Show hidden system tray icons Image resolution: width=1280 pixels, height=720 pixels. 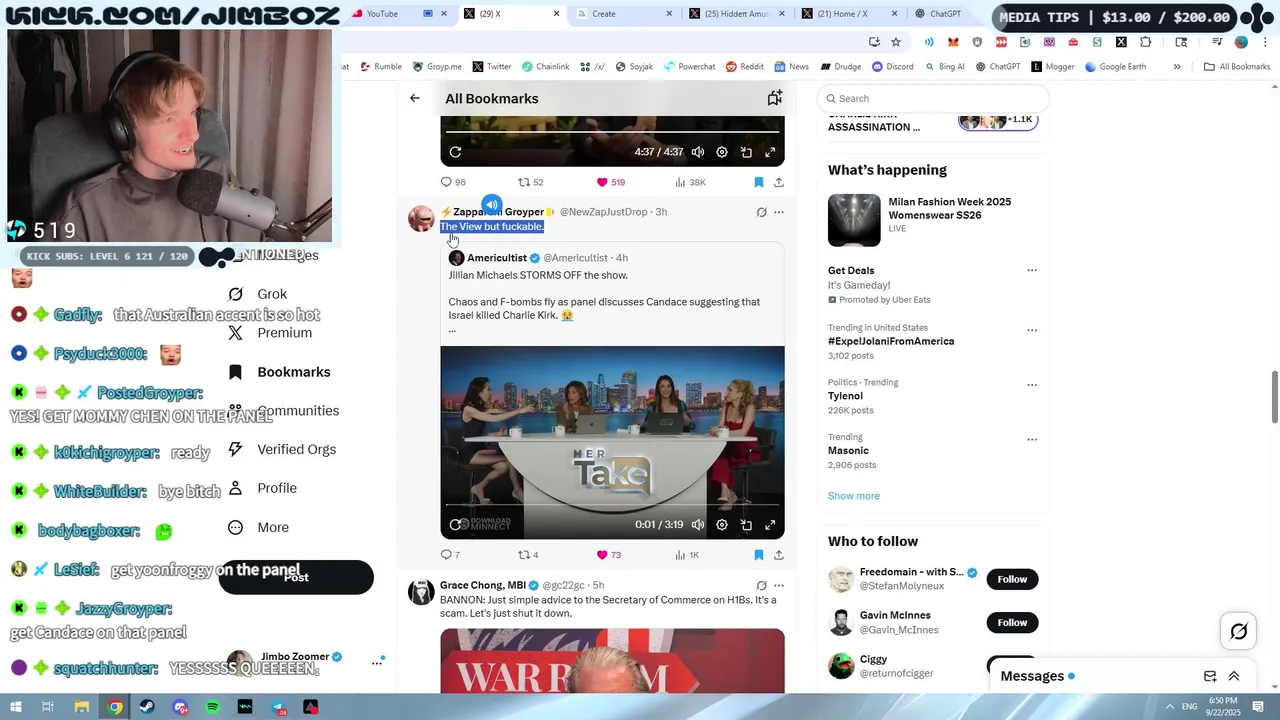pos(1170,707)
